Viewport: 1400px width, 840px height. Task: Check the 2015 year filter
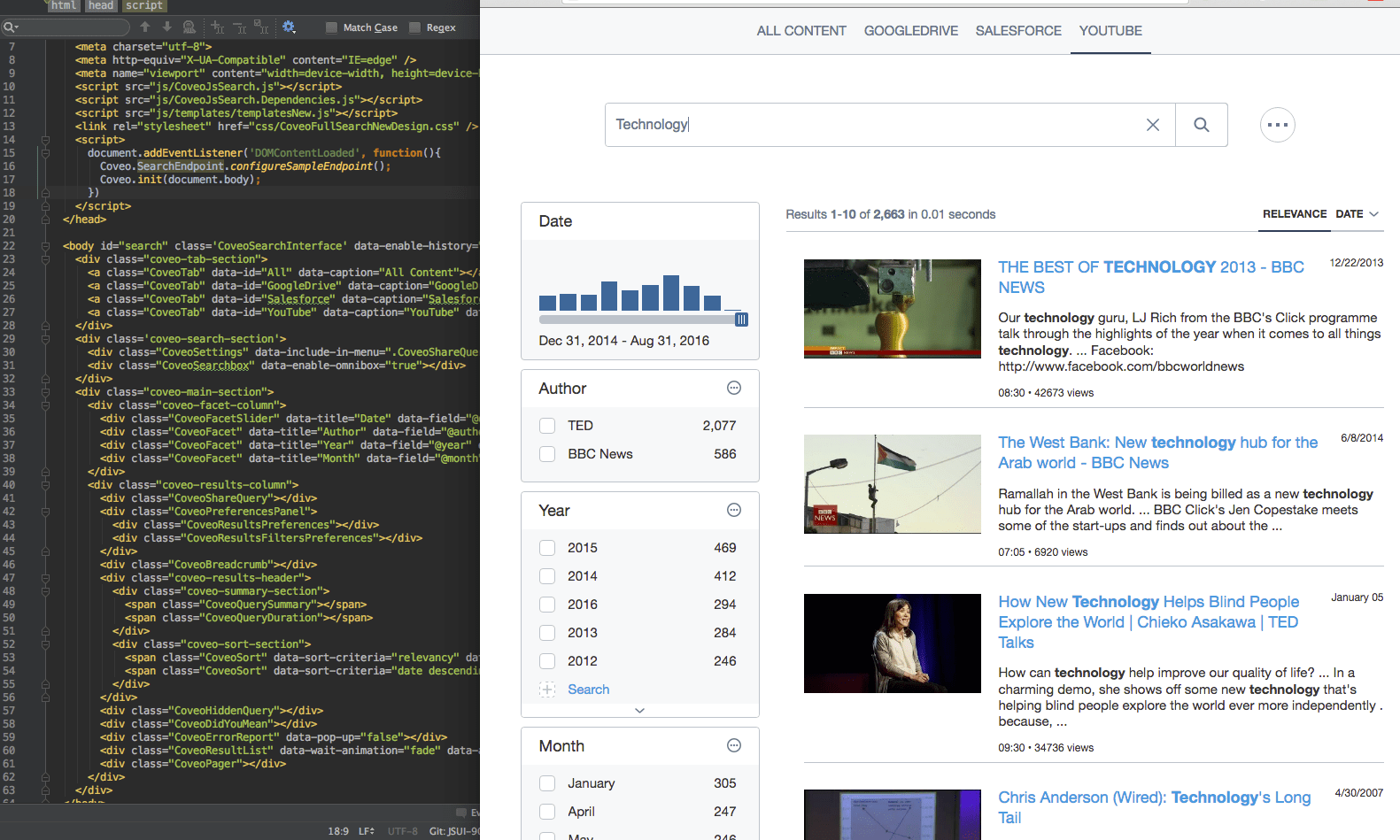coord(547,548)
